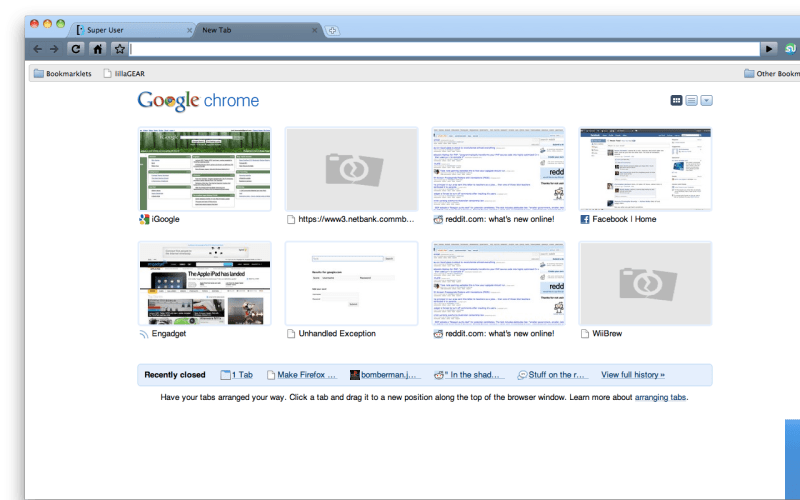Click the Bookmarklets folder icon
Image resolution: width=800 pixels, height=500 pixels.
(38, 73)
